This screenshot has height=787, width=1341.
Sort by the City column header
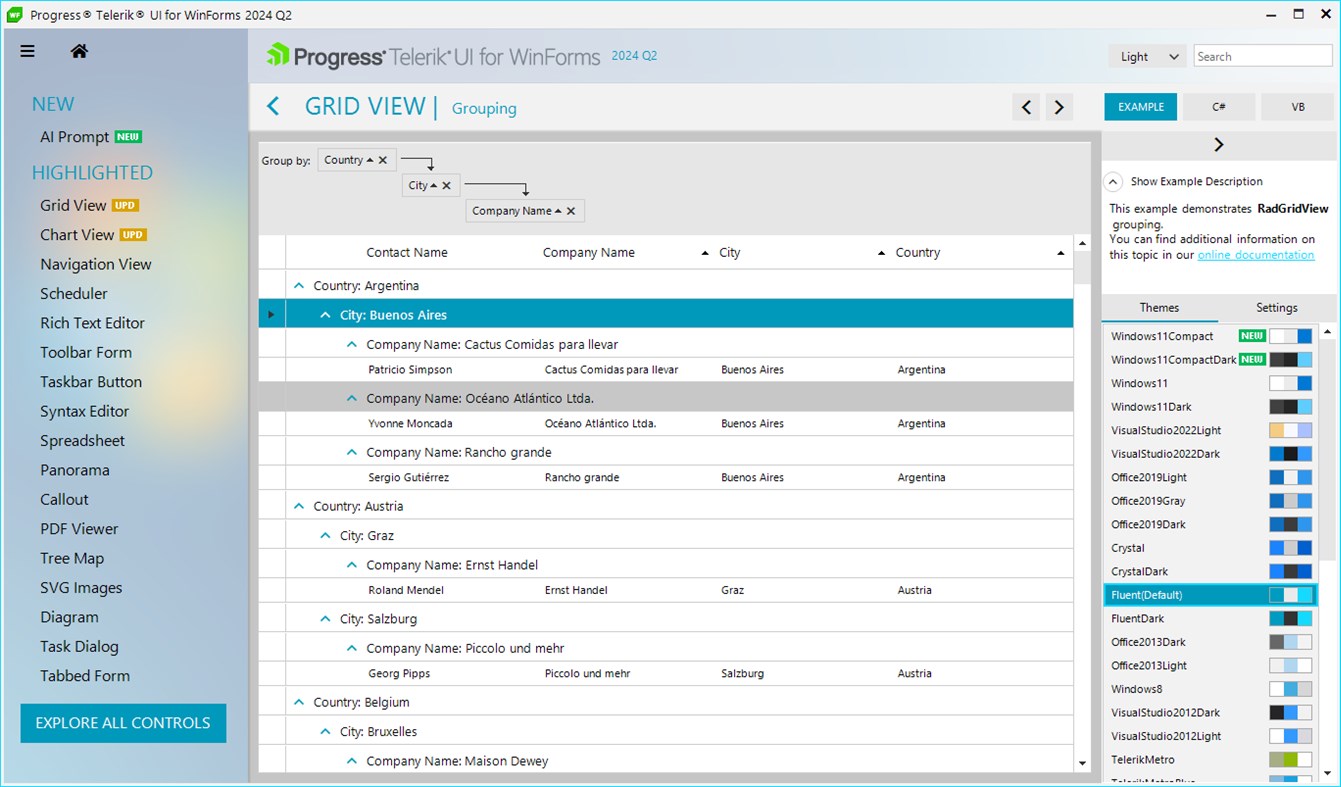point(802,253)
